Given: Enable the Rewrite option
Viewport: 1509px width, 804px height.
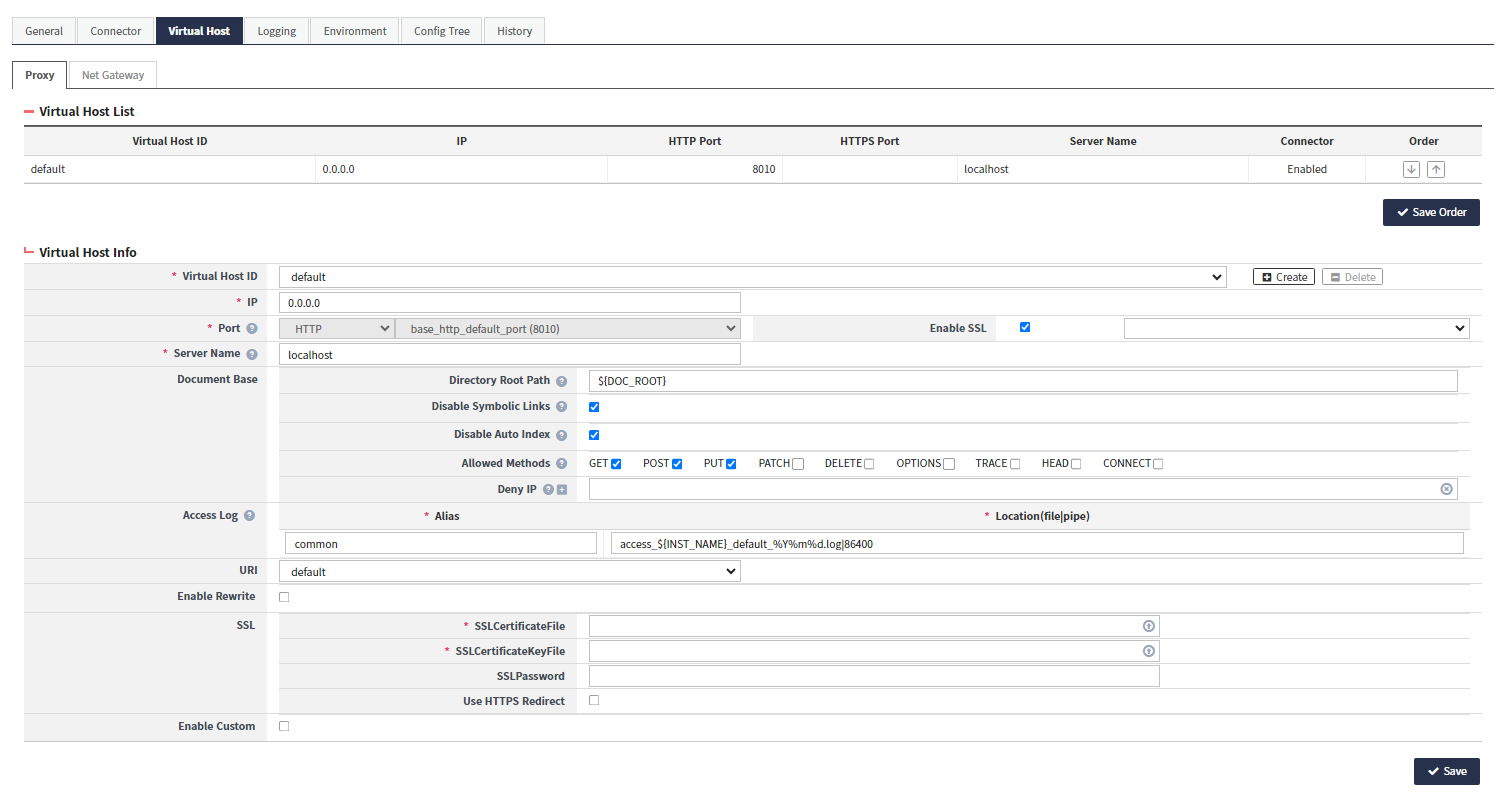Looking at the screenshot, I should (x=284, y=596).
